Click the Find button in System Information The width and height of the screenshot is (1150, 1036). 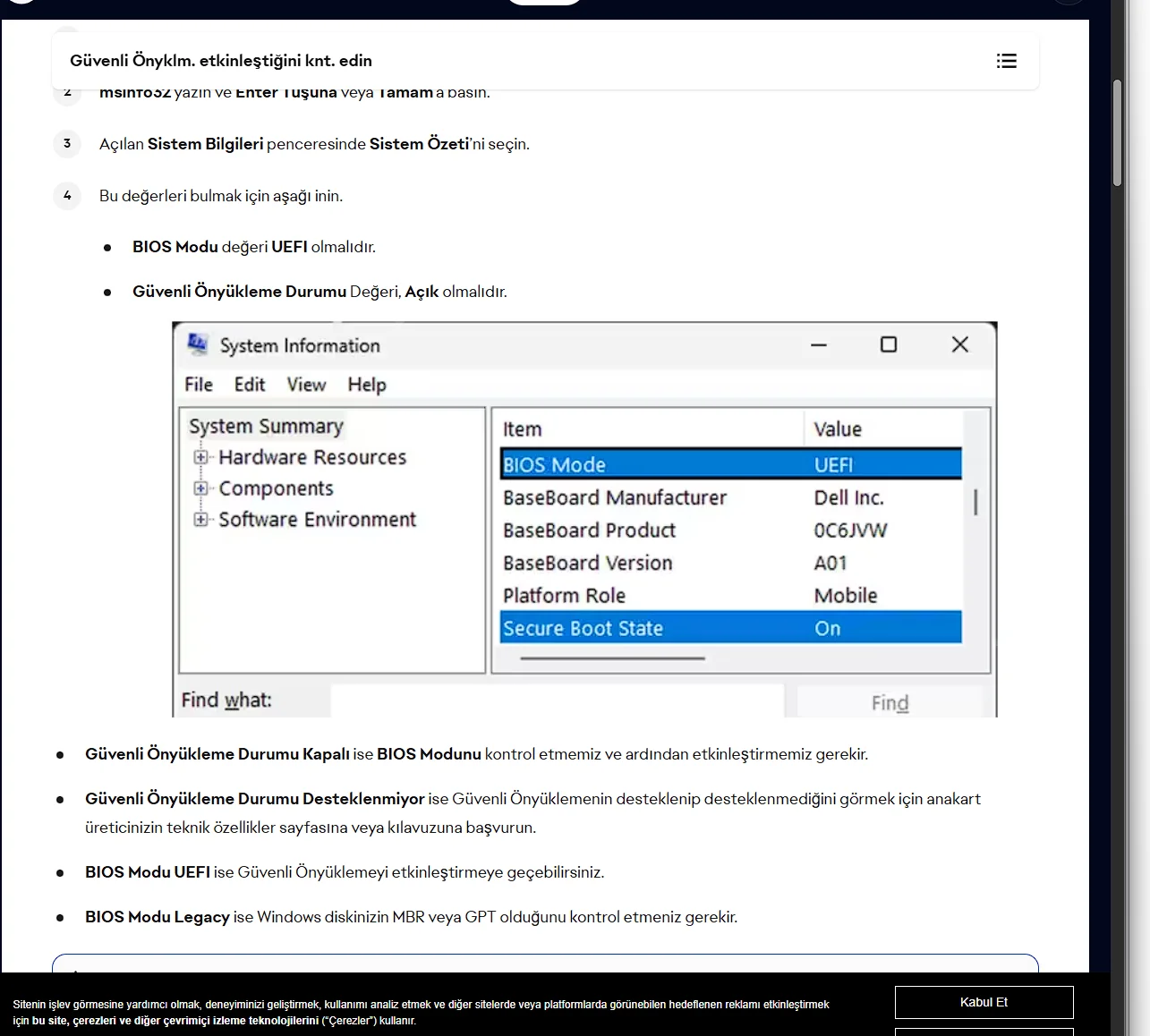[x=890, y=702]
